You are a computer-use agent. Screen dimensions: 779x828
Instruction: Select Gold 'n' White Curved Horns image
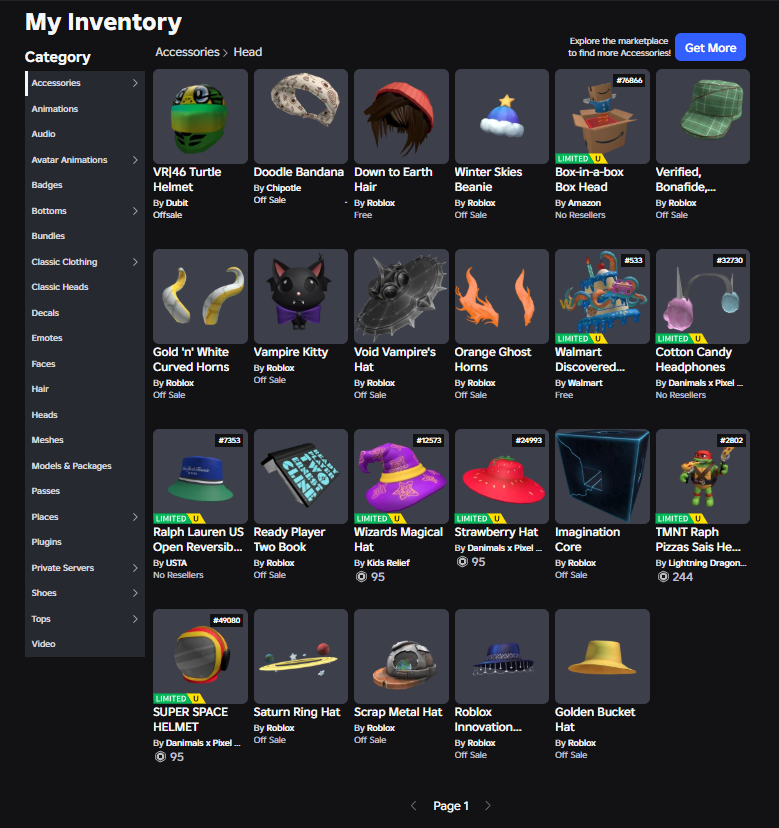coord(200,296)
